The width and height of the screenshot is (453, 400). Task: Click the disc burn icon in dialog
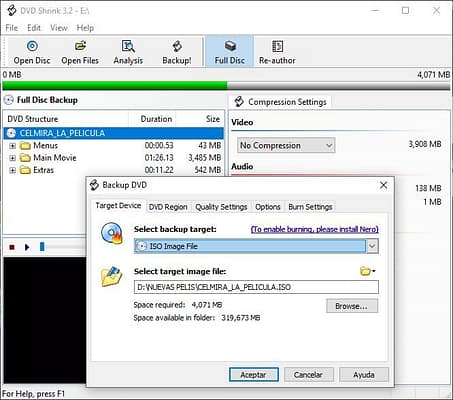tap(112, 233)
